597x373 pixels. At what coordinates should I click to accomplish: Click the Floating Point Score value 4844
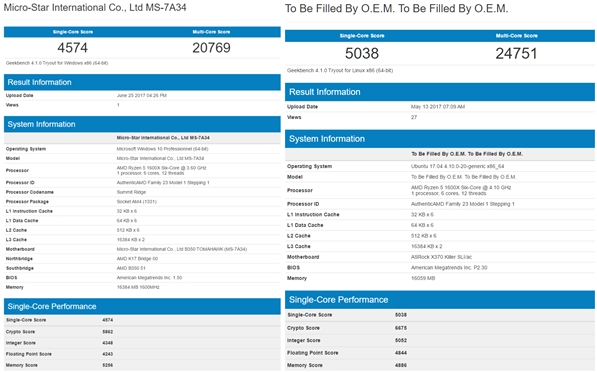click(401, 353)
